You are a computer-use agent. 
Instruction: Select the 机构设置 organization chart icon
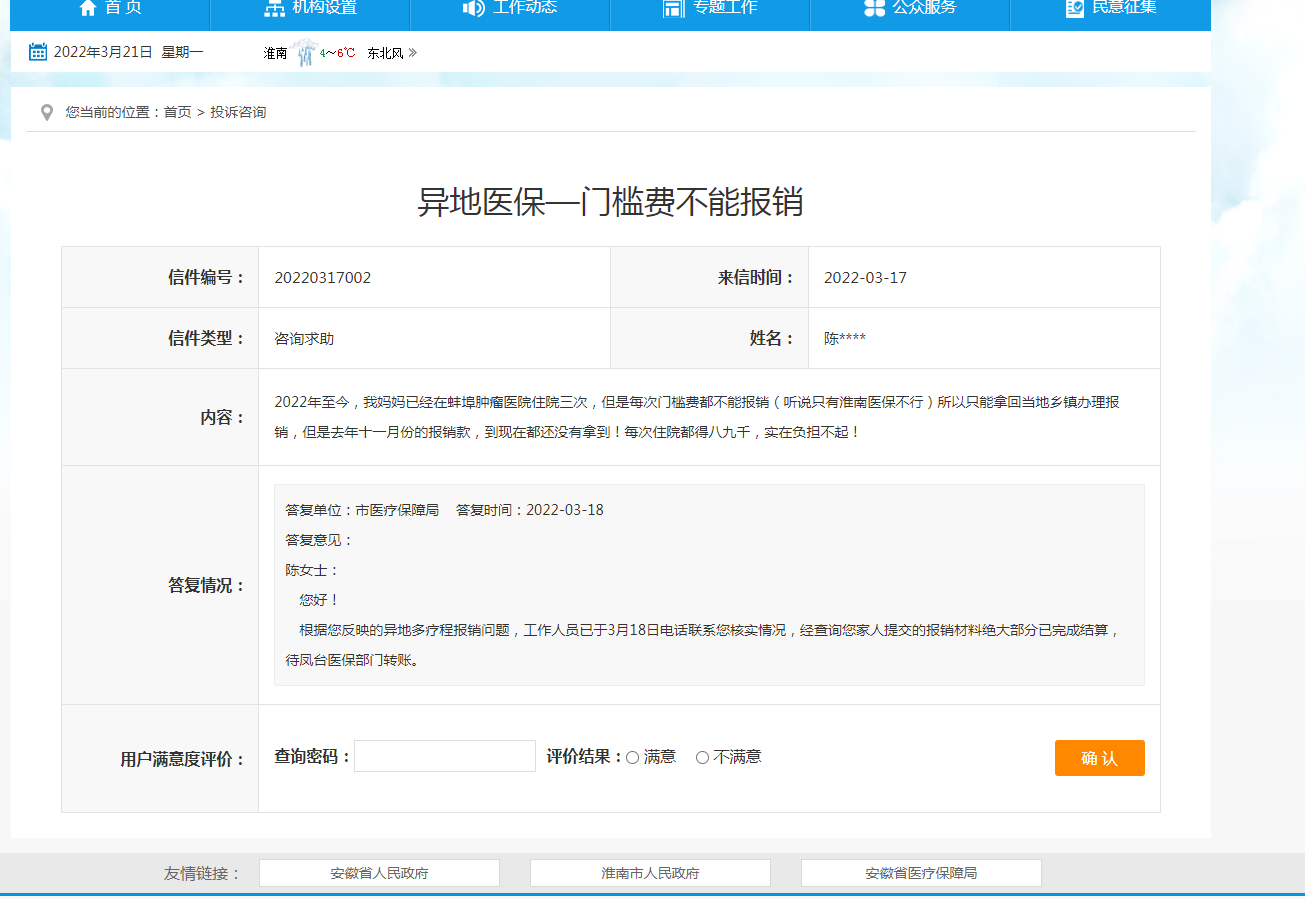coord(274,9)
